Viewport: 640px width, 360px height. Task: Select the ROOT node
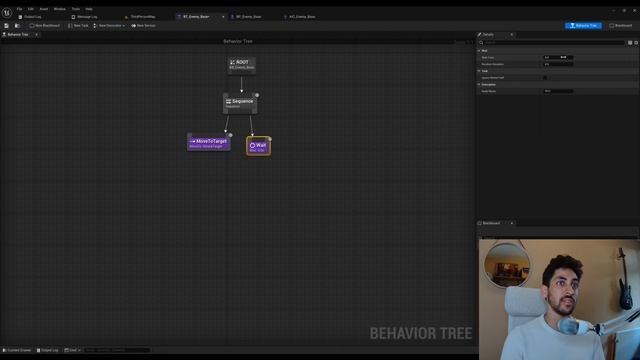pos(242,65)
